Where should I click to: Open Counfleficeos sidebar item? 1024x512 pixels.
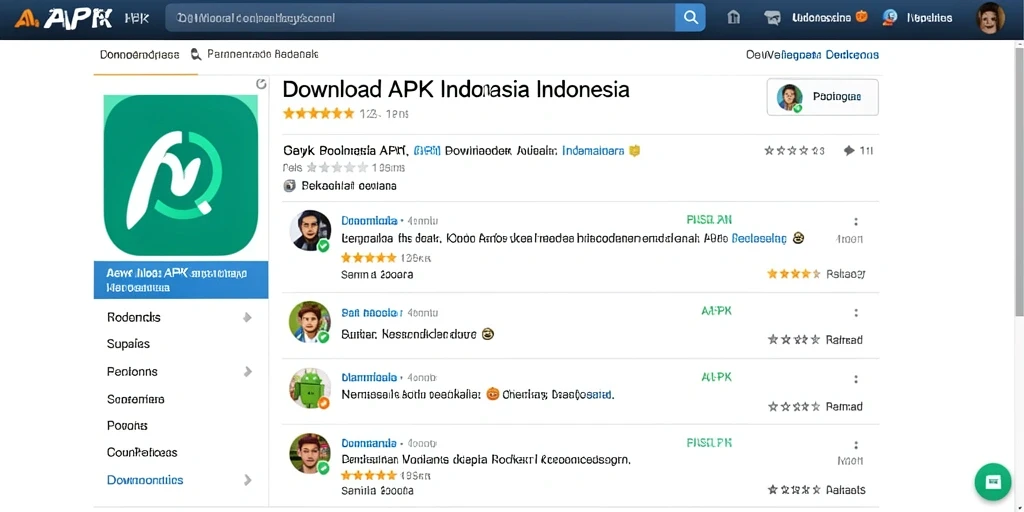142,452
